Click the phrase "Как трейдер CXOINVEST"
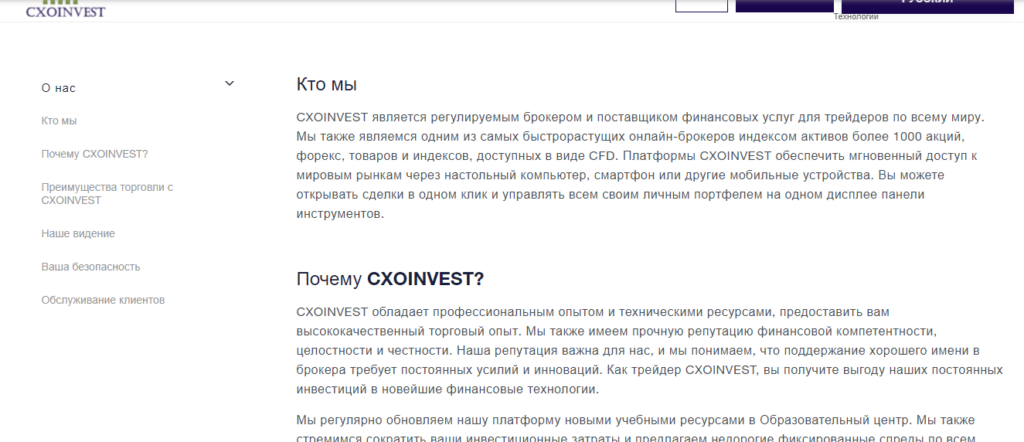Screen dimensions: 1024x442 point(680,370)
